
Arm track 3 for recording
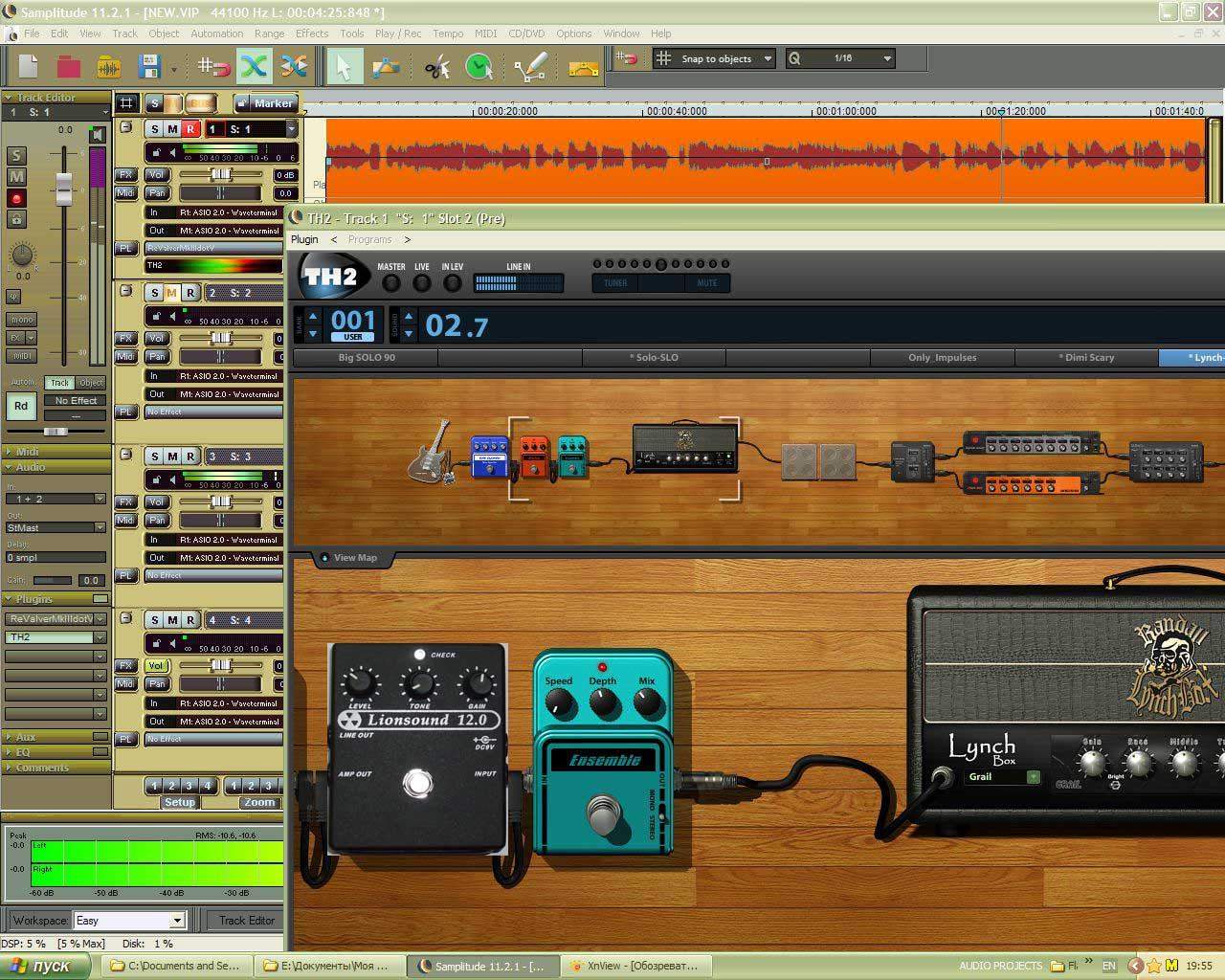coord(189,457)
